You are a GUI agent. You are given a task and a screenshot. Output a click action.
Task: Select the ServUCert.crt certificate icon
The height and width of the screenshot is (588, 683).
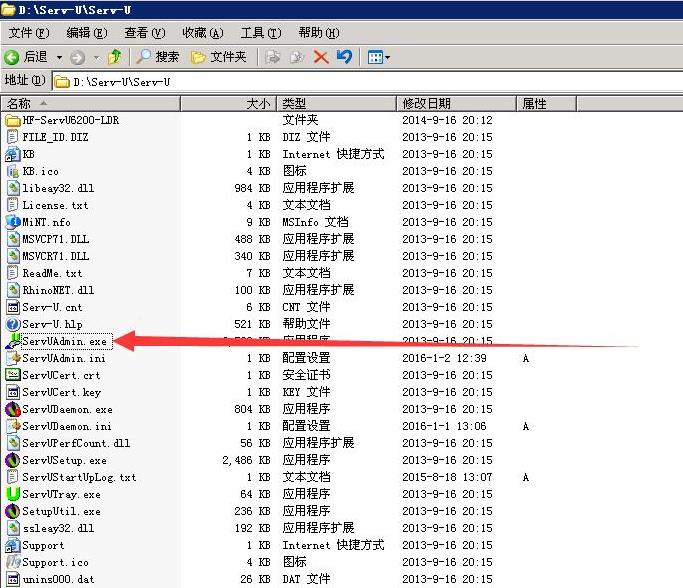(x=13, y=375)
